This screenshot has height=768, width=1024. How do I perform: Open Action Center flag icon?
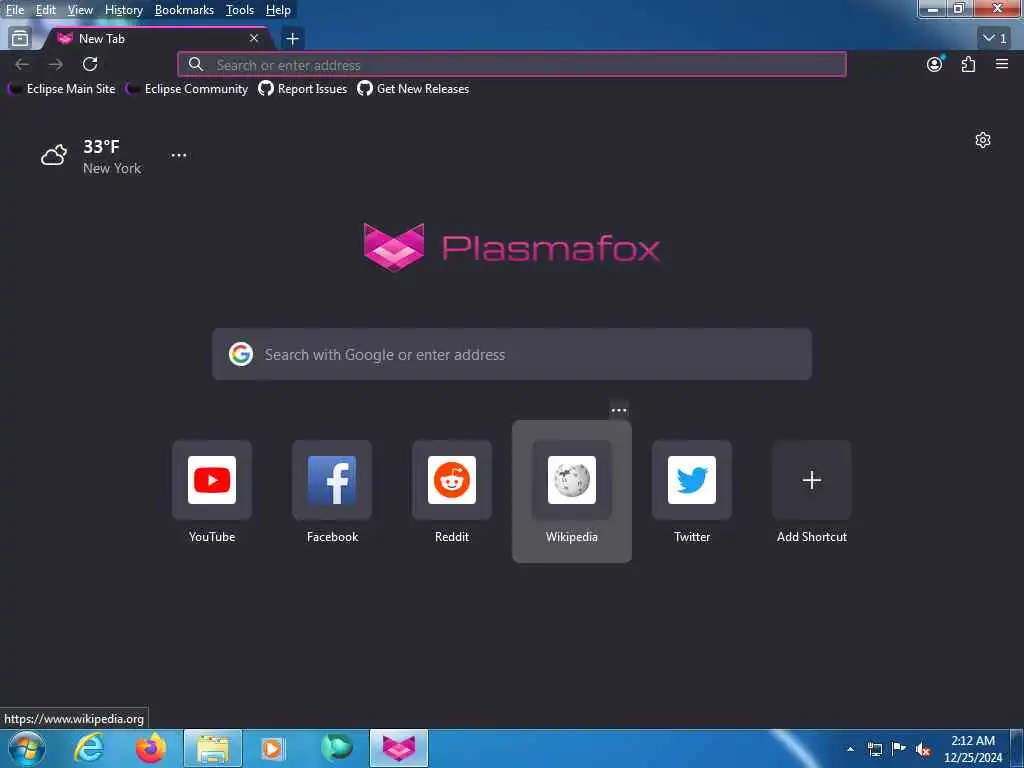[899, 749]
